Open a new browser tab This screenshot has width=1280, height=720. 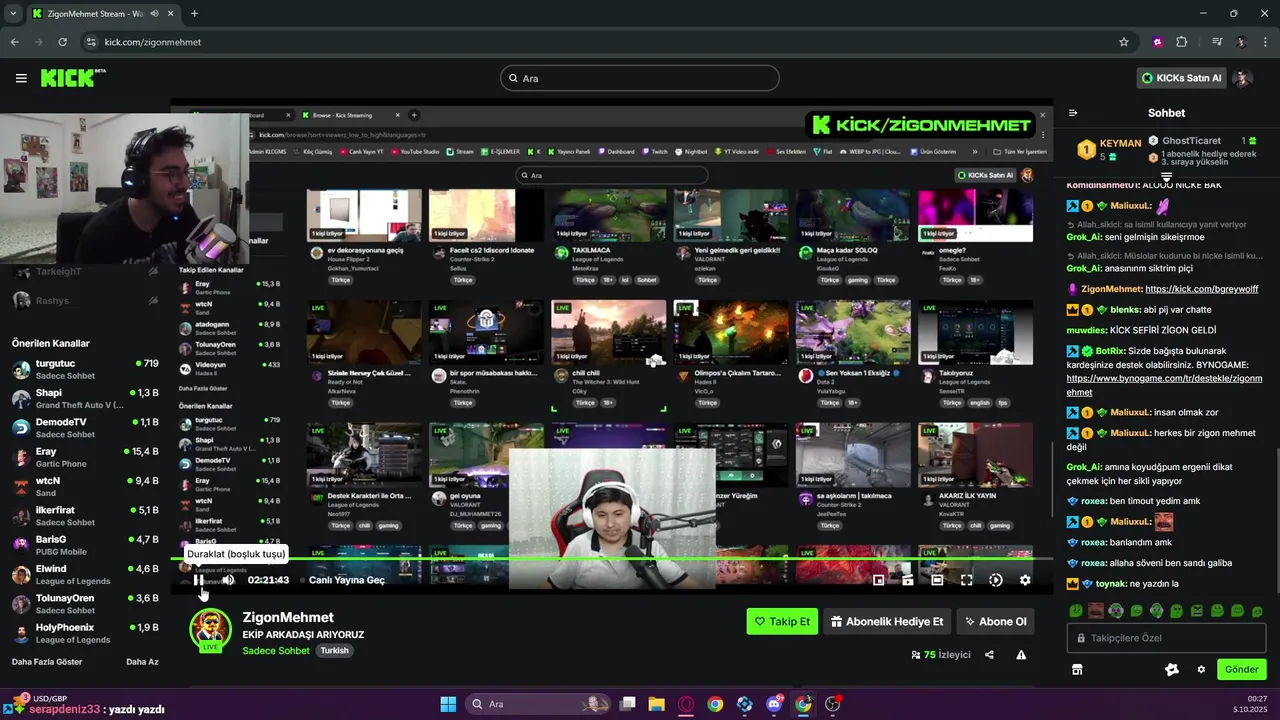[194, 14]
